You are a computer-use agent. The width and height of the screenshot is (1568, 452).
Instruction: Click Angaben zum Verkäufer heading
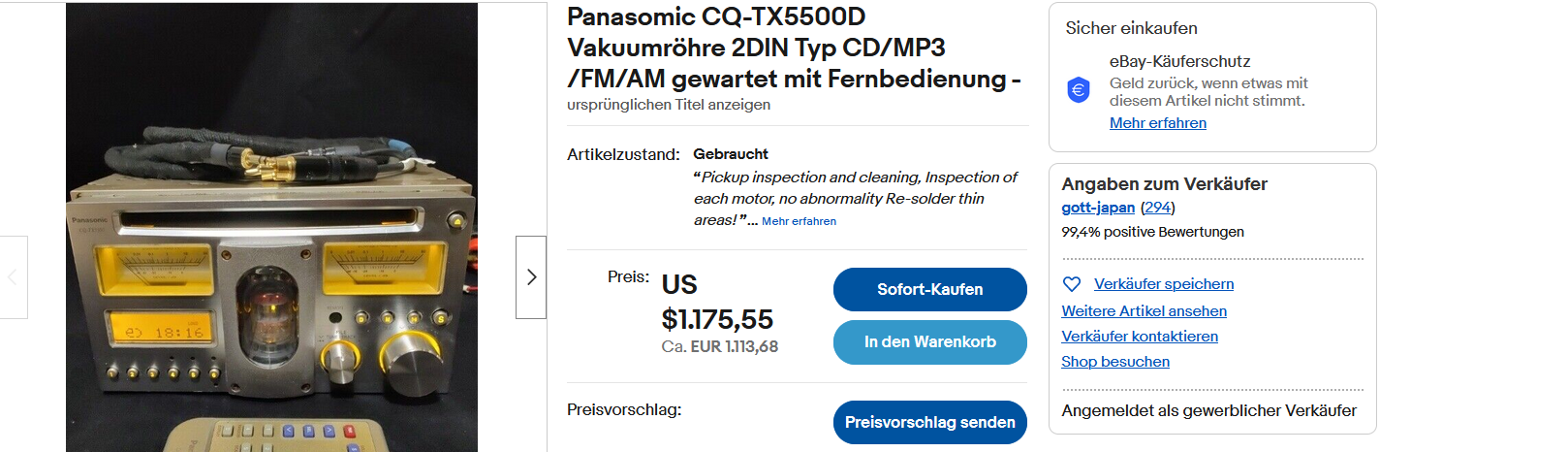pos(1164,184)
